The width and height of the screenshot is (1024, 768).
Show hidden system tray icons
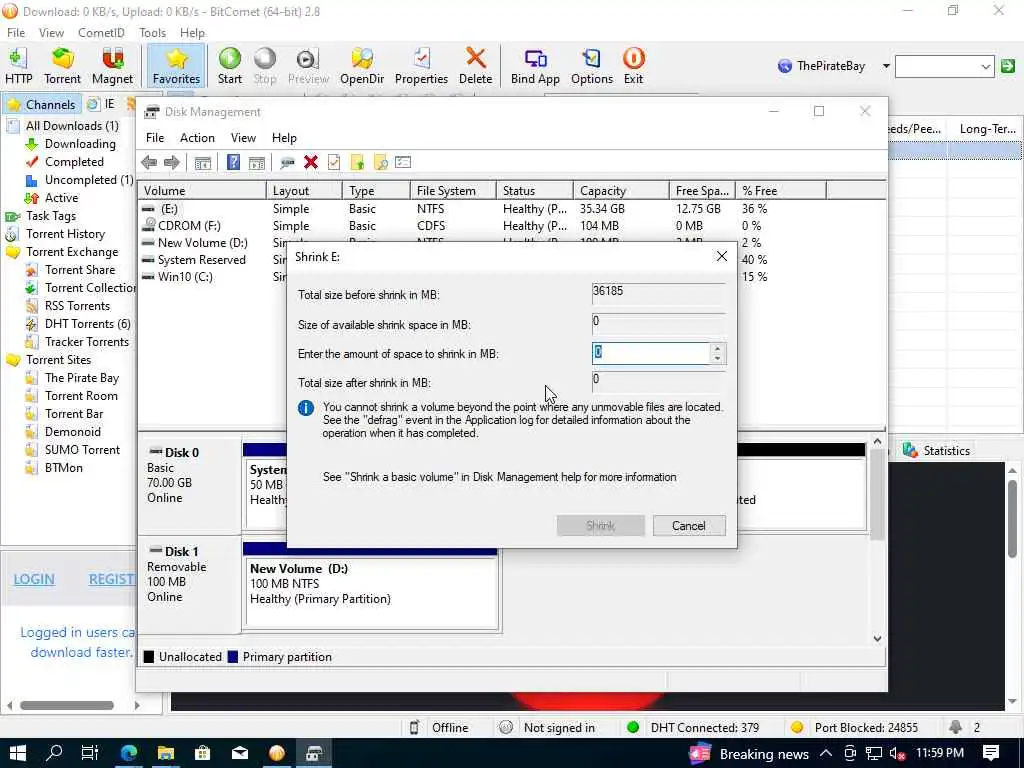coord(825,754)
